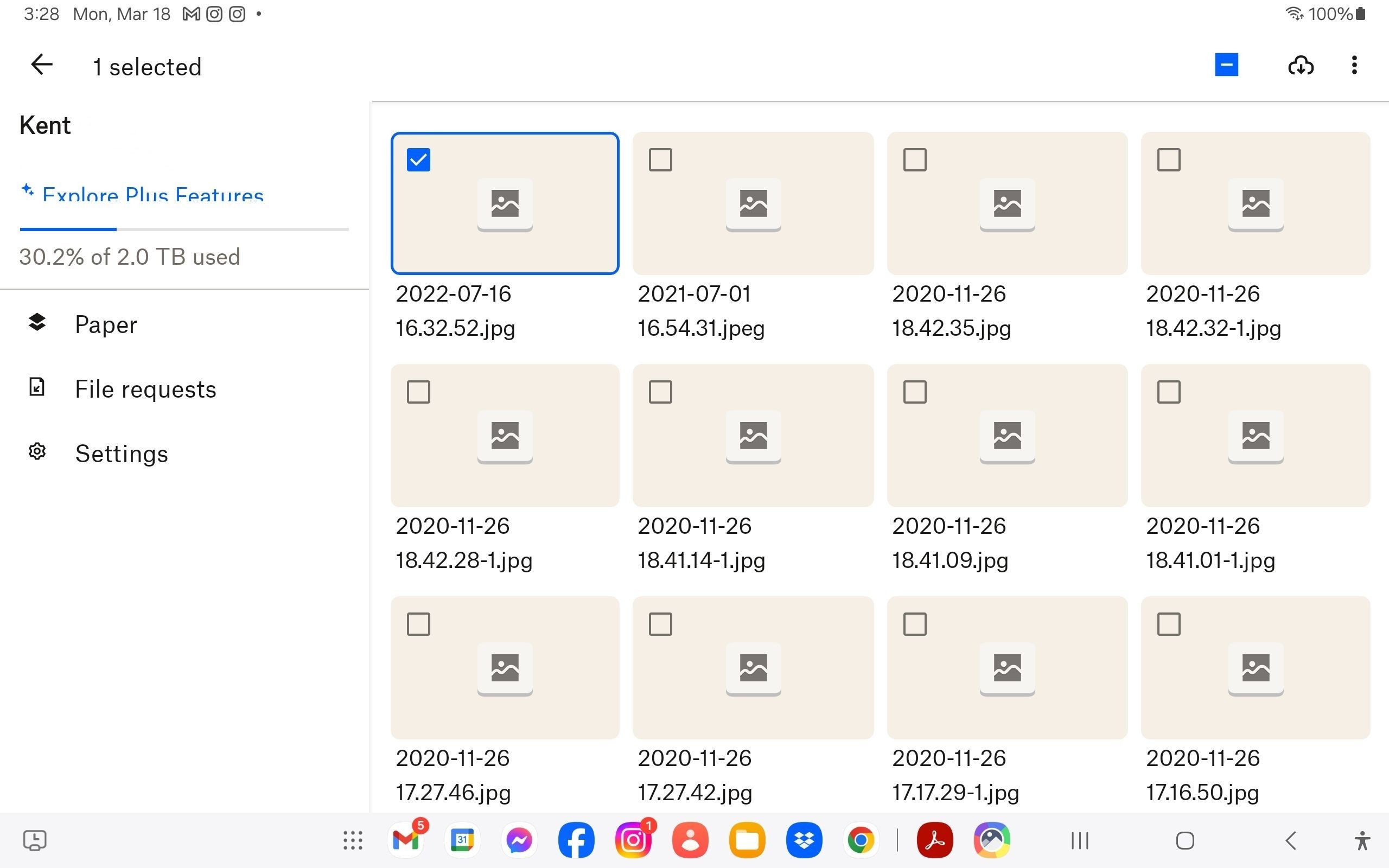Tap the screen-clock icon in taskbar corner
The height and width of the screenshot is (868, 1389).
[34, 840]
